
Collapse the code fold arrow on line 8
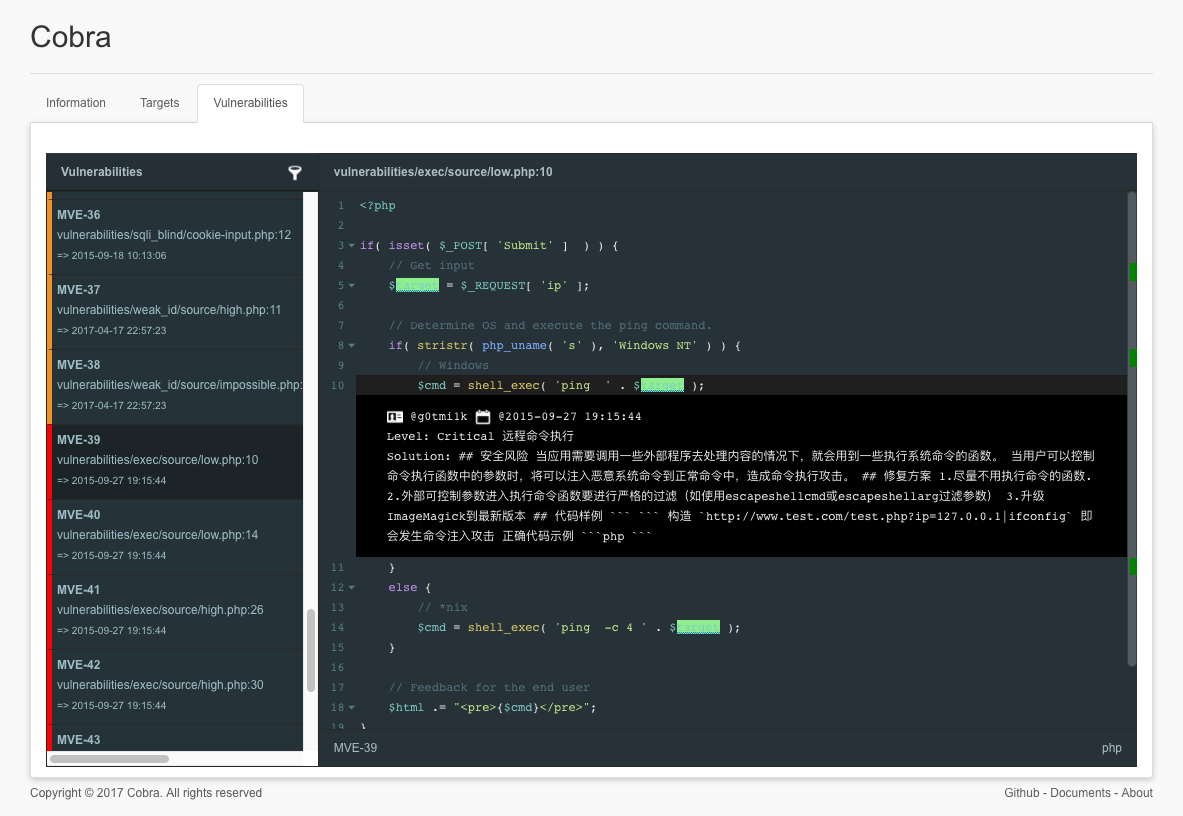coord(352,345)
